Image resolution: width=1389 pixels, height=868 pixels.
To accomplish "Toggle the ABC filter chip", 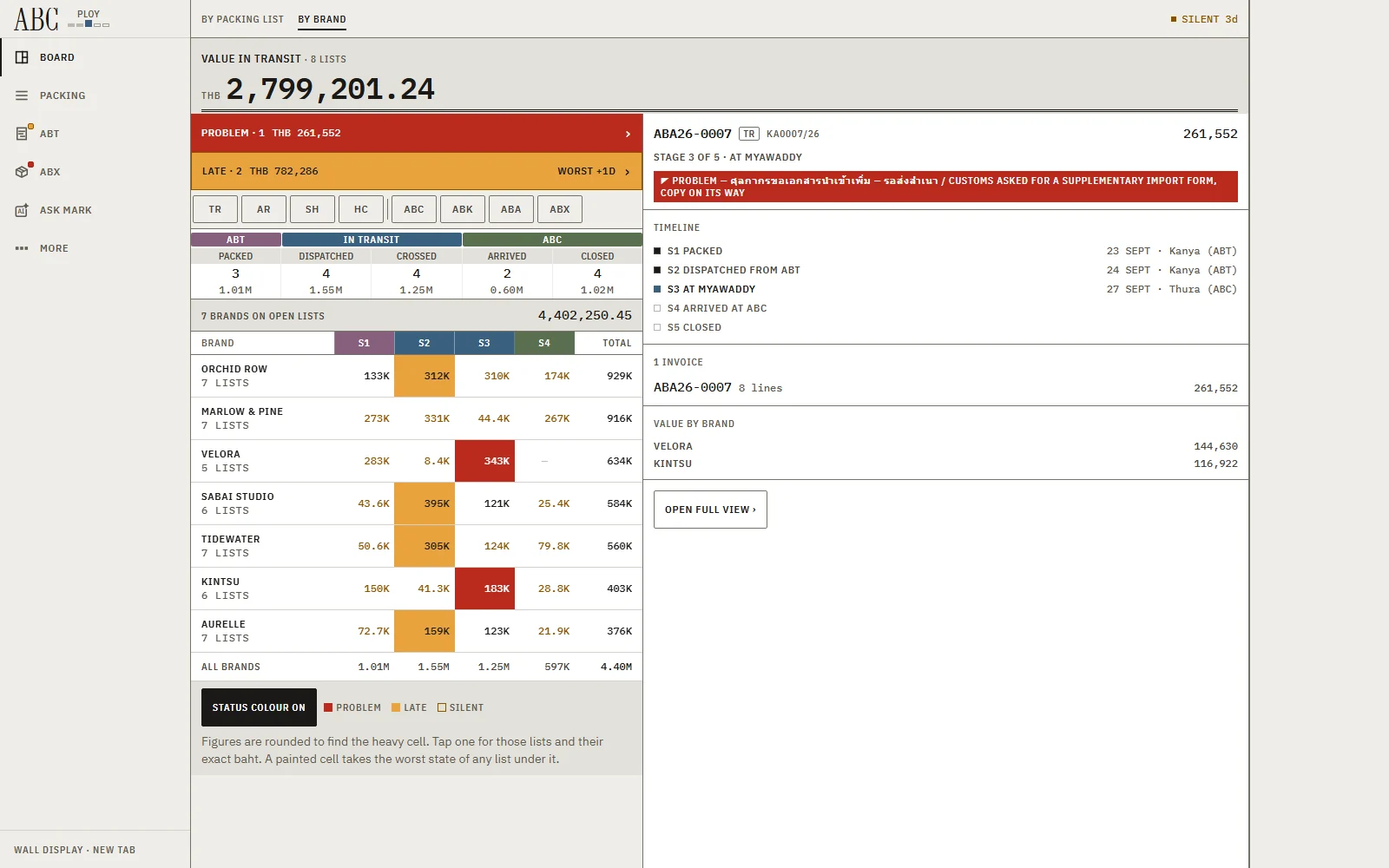I will tap(414, 209).
